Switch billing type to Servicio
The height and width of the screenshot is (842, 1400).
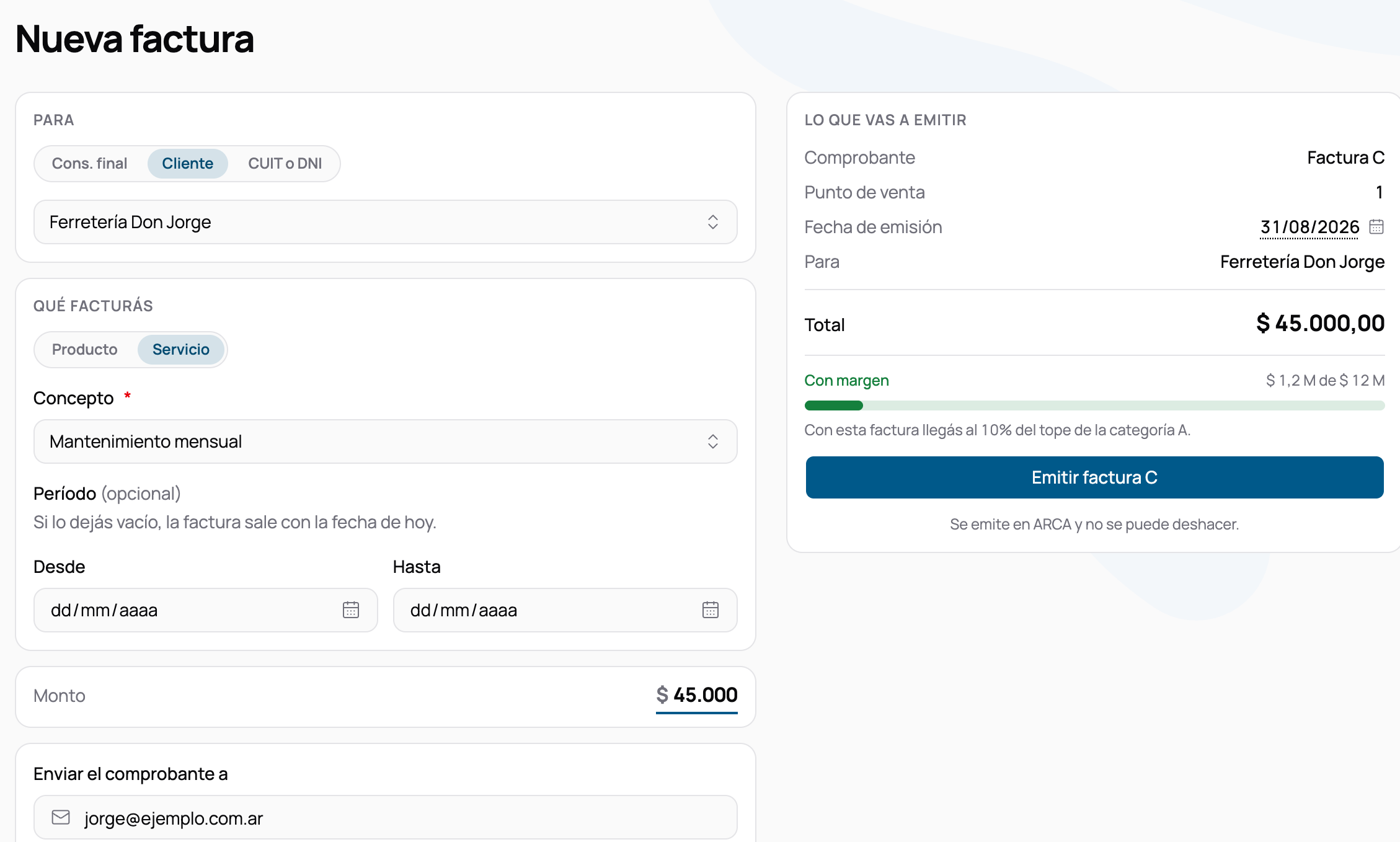181,350
